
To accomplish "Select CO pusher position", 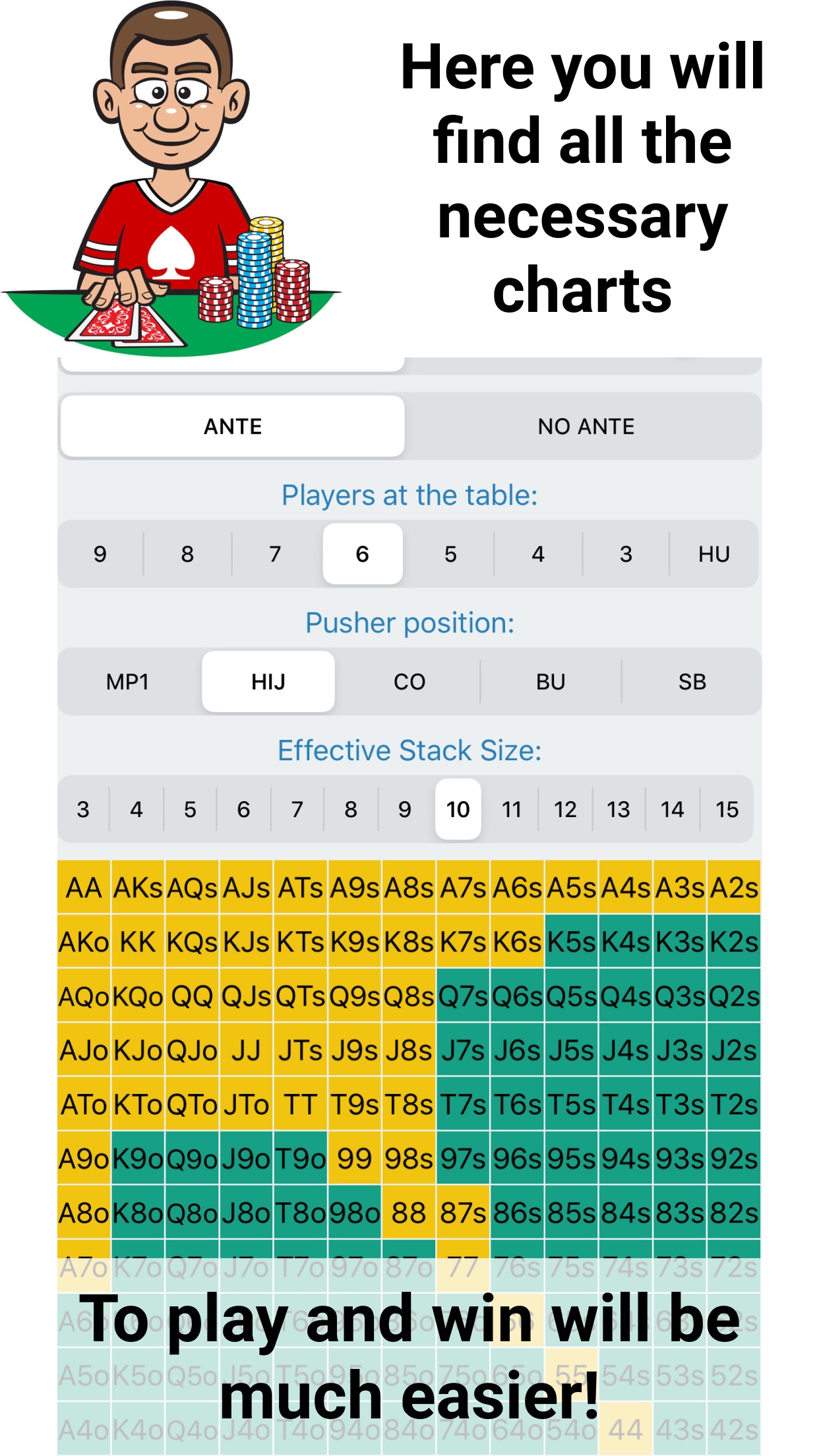I will [409, 682].
